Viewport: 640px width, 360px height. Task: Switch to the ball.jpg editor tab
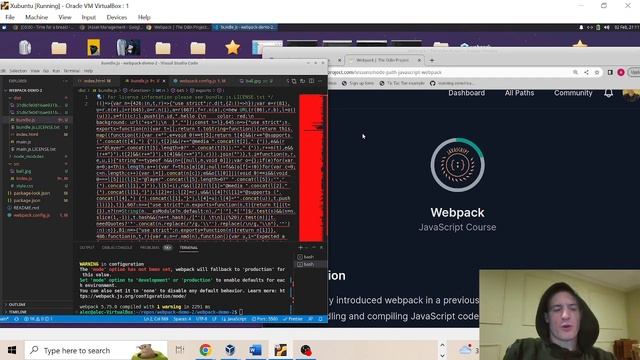pos(256,81)
